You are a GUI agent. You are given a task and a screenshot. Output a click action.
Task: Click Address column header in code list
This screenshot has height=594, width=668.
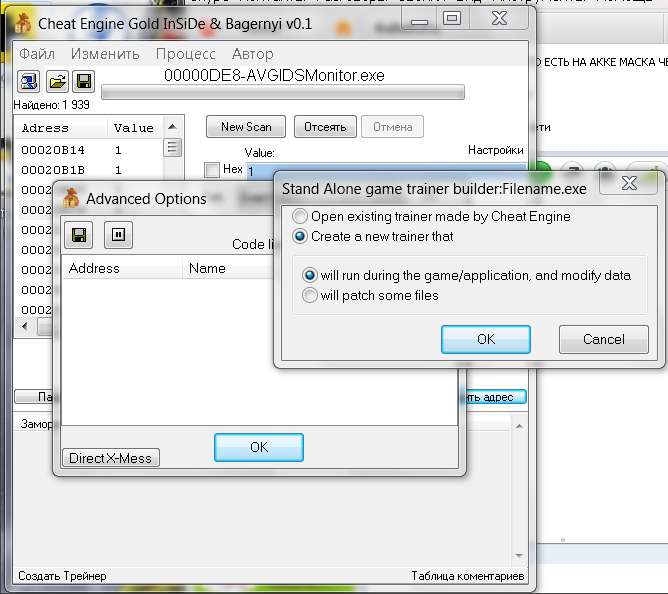coord(122,268)
